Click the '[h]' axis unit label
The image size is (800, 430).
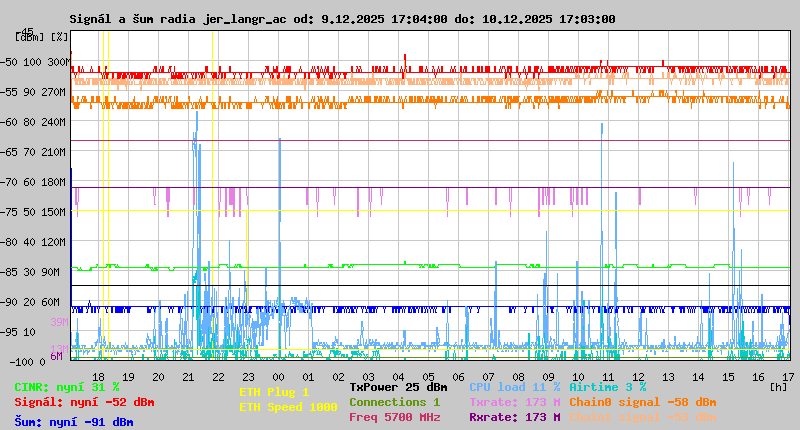coord(778,387)
